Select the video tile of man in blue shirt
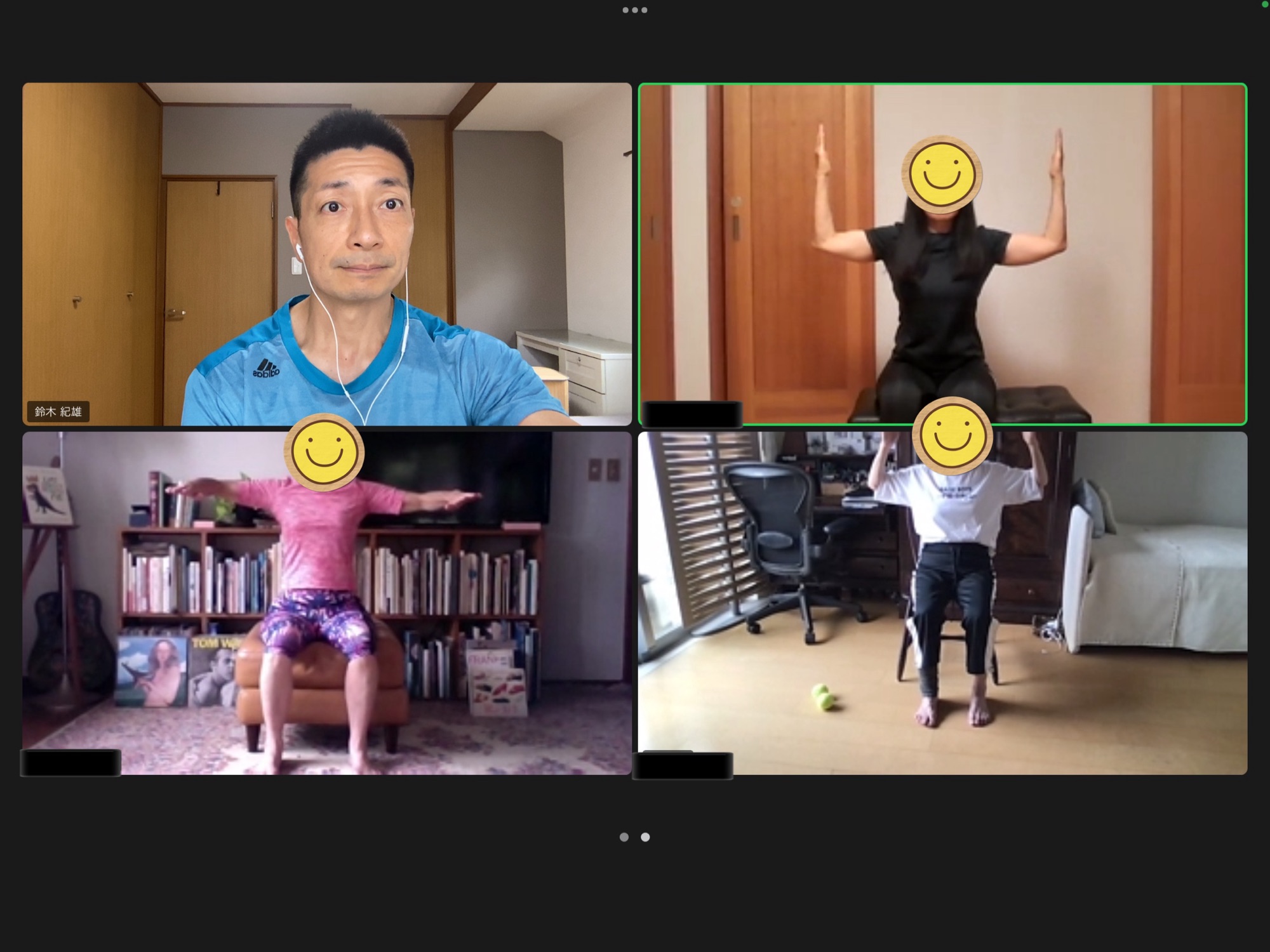This screenshot has height=952, width=1270. [x=327, y=254]
